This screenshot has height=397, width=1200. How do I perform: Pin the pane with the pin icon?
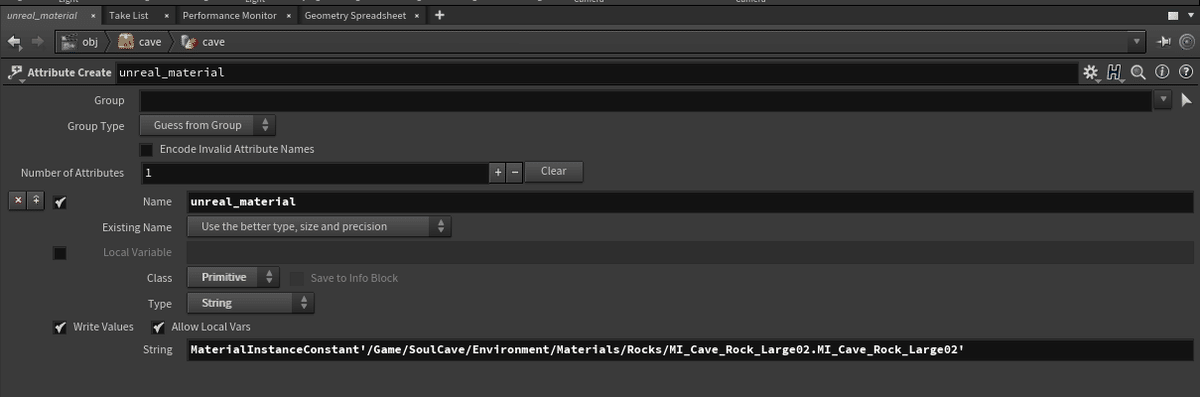click(x=1163, y=42)
